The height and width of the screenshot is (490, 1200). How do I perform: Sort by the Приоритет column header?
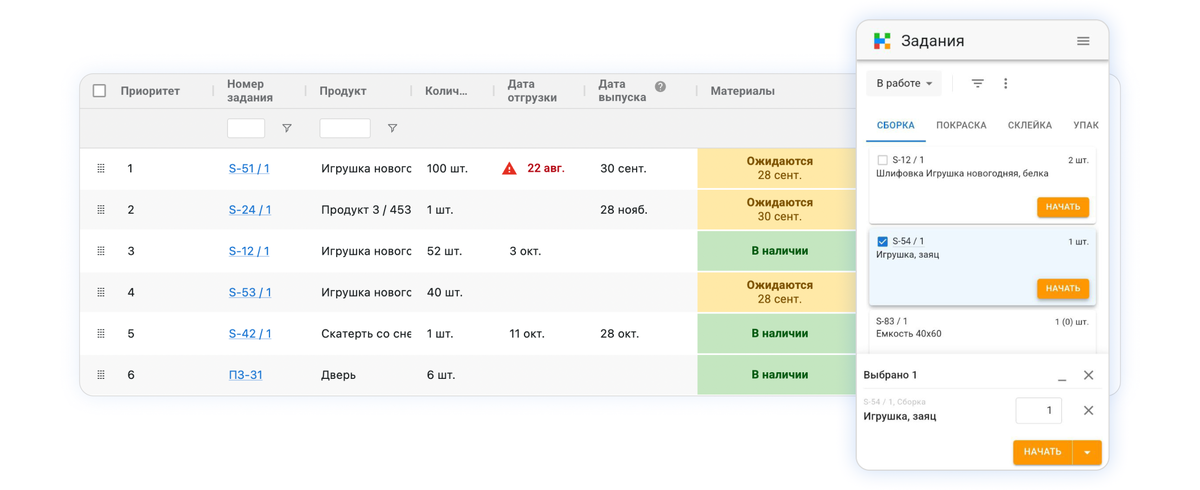[x=150, y=91]
